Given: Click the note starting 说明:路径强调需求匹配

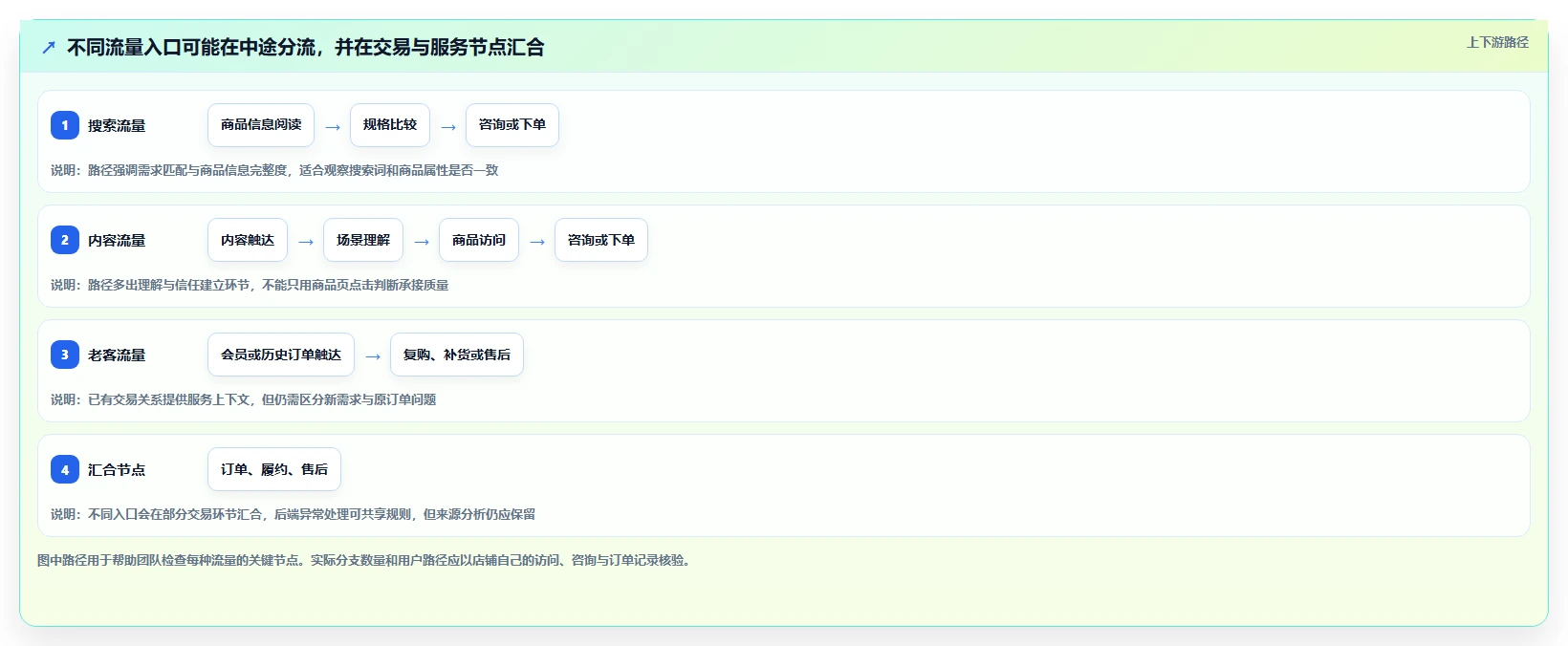Looking at the screenshot, I should click(x=274, y=170).
